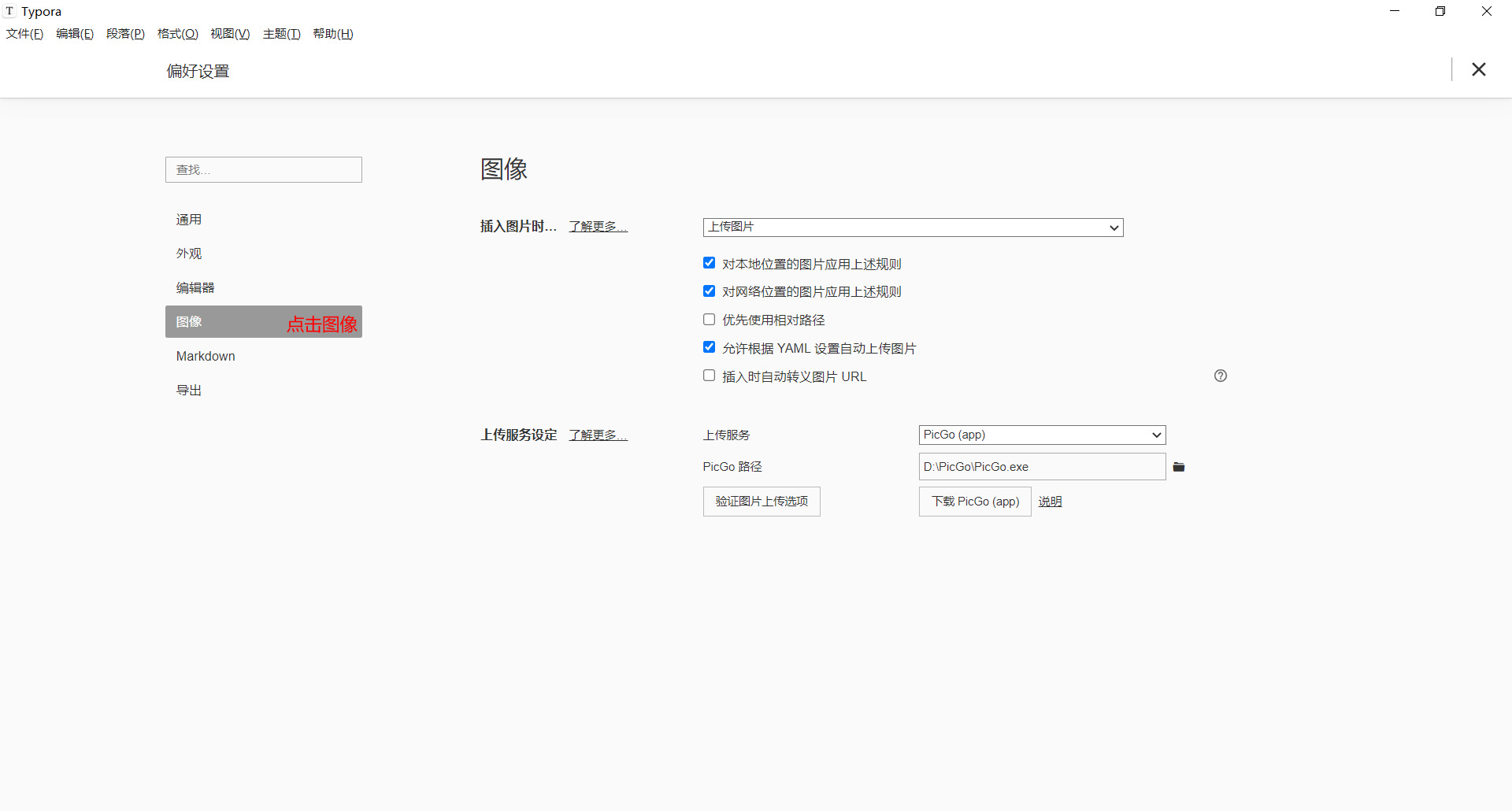Screen dimensions: 1512x811
Task: Close the preferences panel with X icon
Action: point(1479,69)
